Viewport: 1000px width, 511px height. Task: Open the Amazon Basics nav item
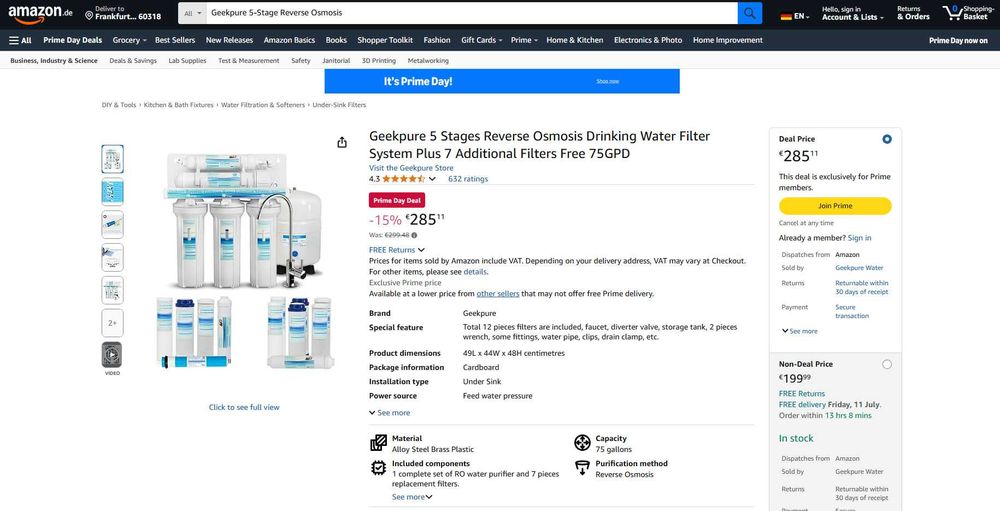(289, 40)
